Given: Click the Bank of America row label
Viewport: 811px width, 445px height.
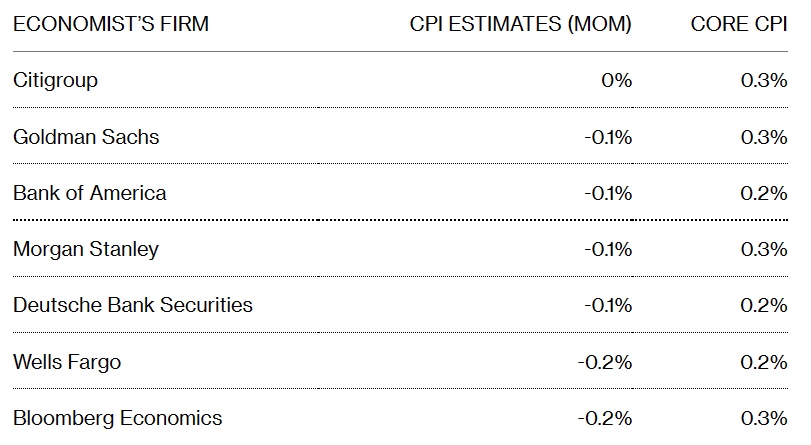Looking at the screenshot, I should pos(90,193).
